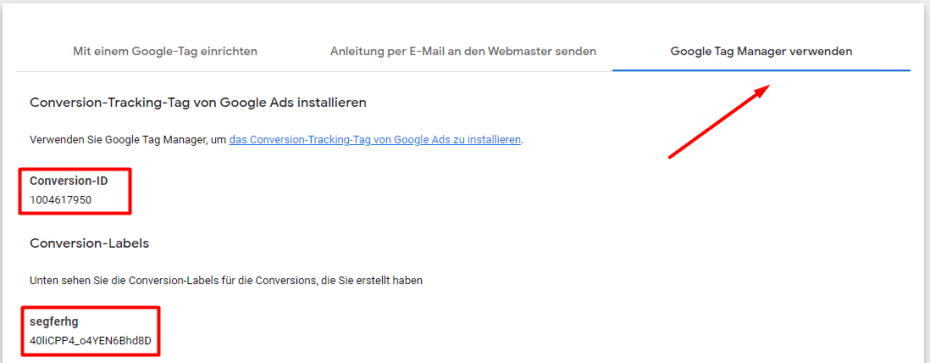
Task: Click the Conversion-ID value 1004617950
Action: coord(60,200)
